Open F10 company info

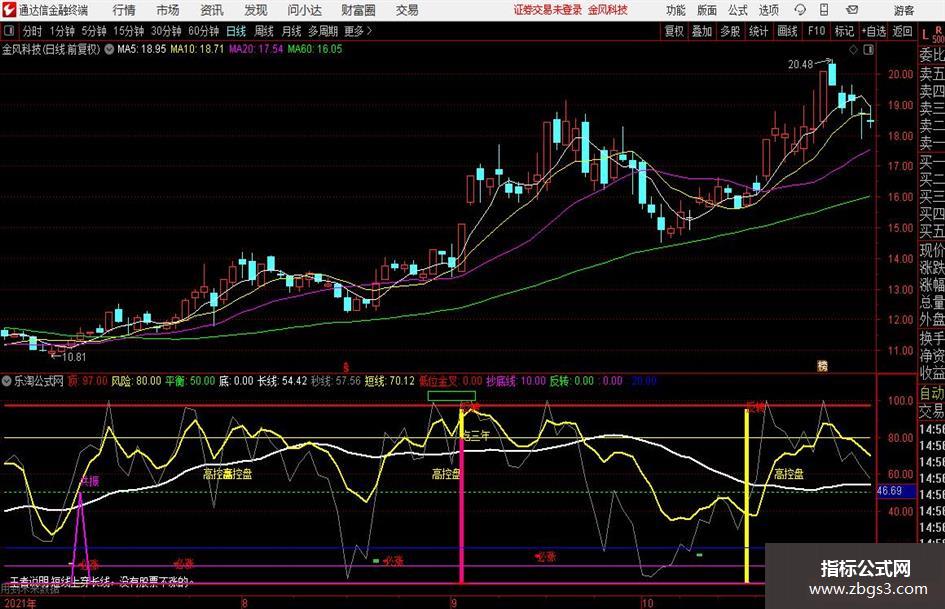[x=816, y=31]
